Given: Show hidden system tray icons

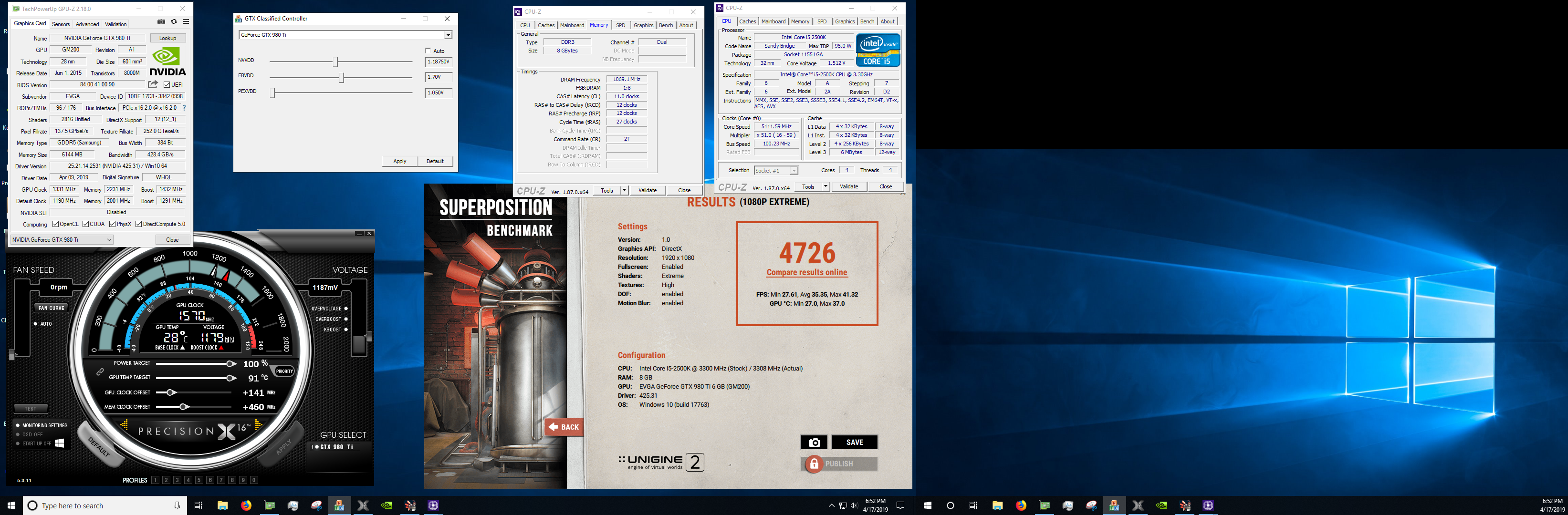Looking at the screenshot, I should 831,505.
